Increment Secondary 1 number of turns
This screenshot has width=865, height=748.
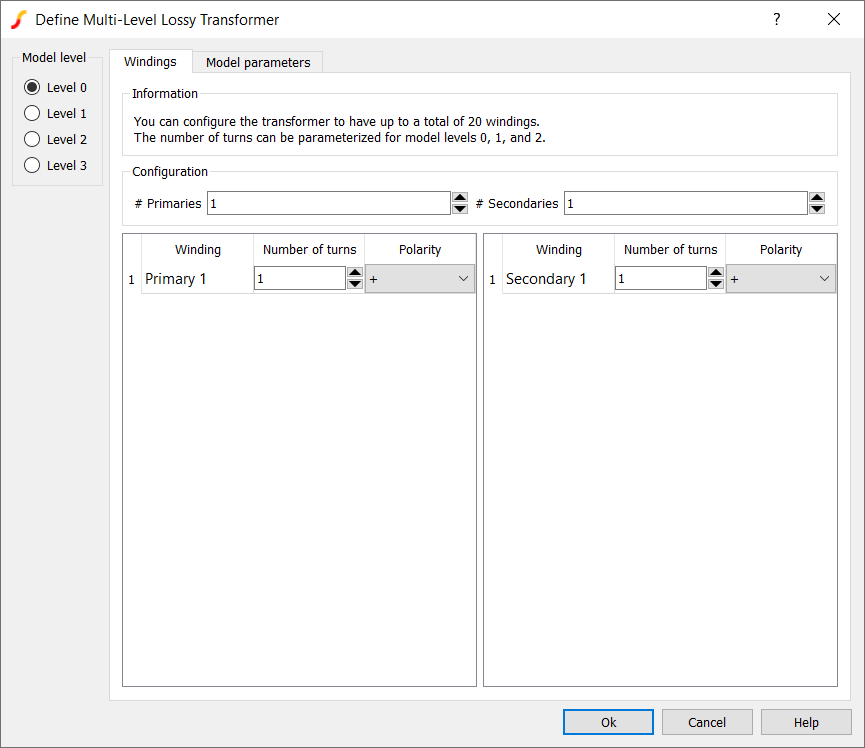(716, 273)
